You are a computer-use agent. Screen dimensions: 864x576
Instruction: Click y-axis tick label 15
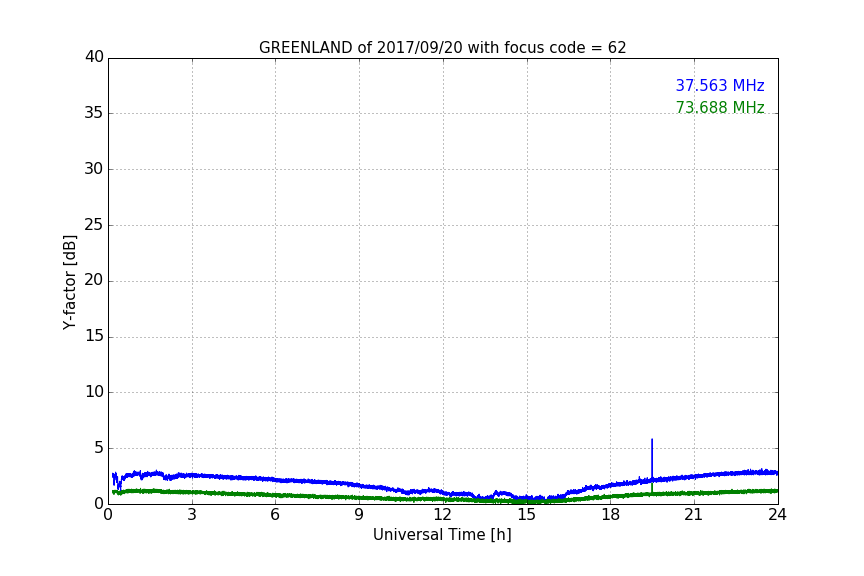click(x=94, y=336)
